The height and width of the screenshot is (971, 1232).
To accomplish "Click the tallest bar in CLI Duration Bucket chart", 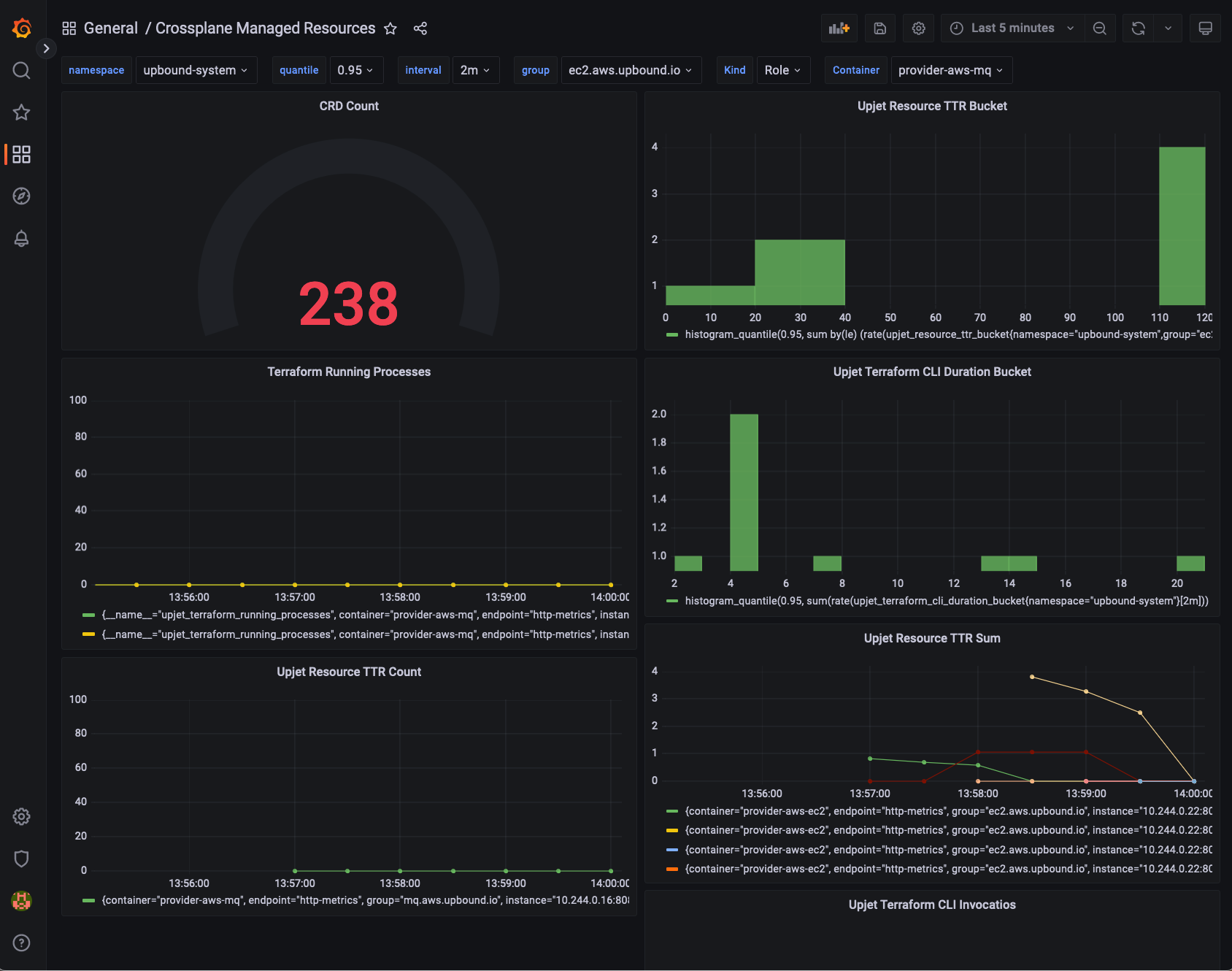I will [744, 492].
